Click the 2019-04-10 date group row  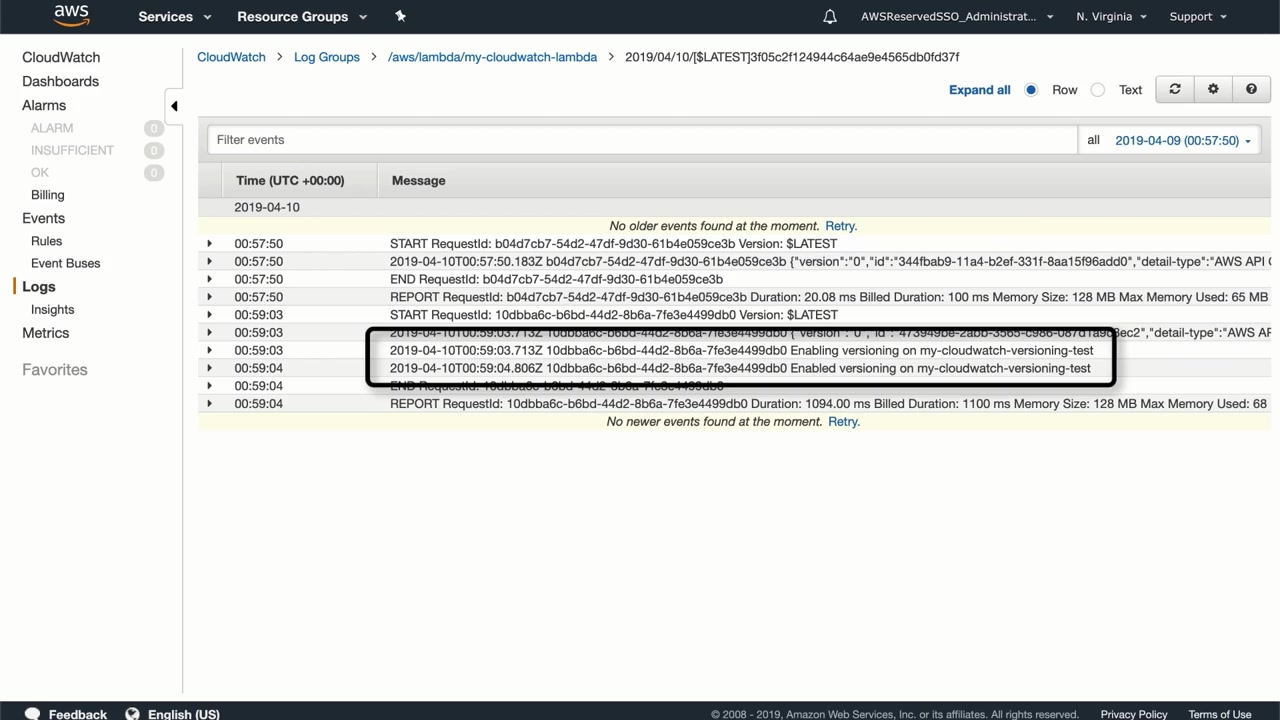(734, 207)
